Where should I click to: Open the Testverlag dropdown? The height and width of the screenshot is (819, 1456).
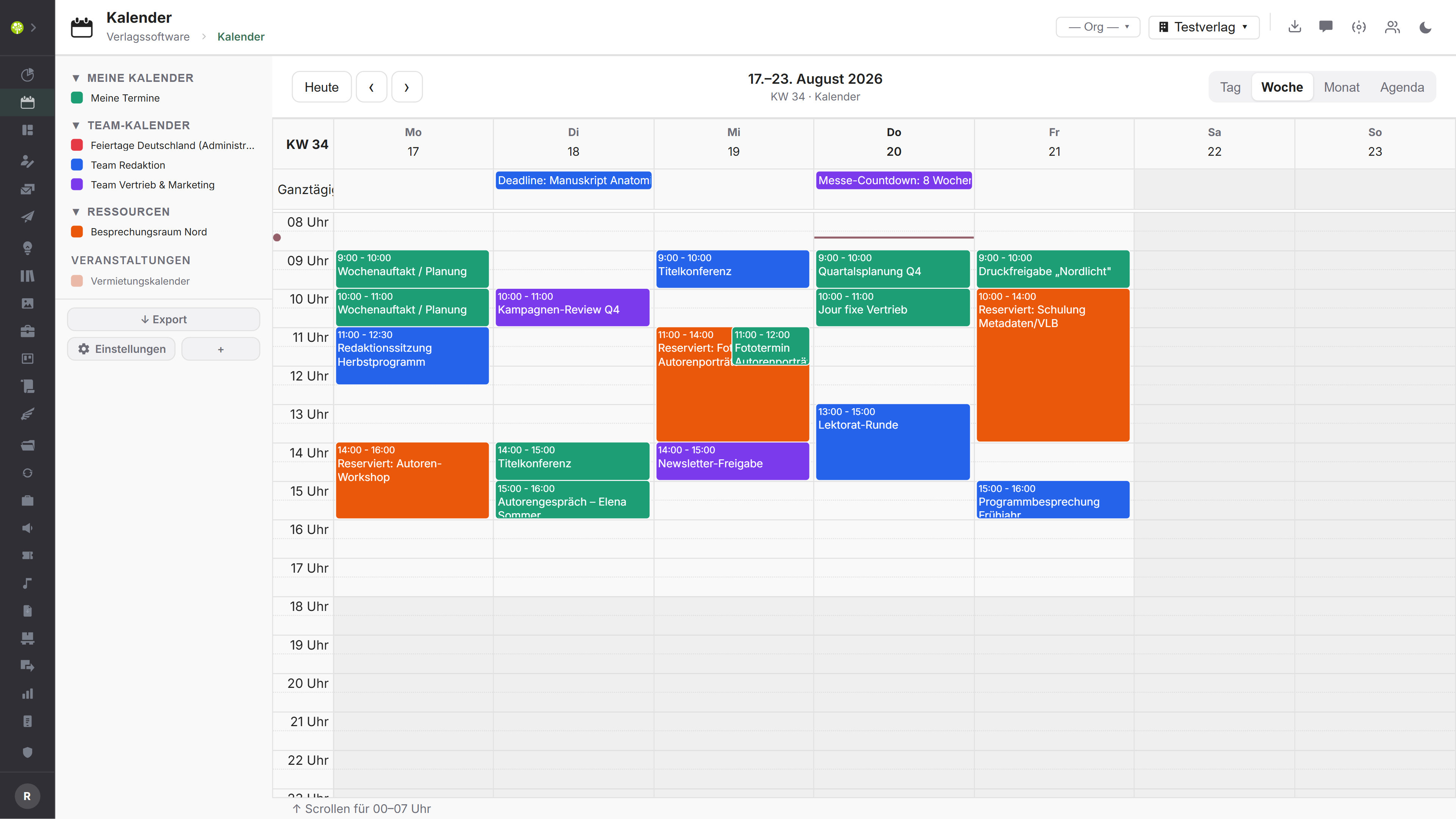pyautogui.click(x=1203, y=27)
